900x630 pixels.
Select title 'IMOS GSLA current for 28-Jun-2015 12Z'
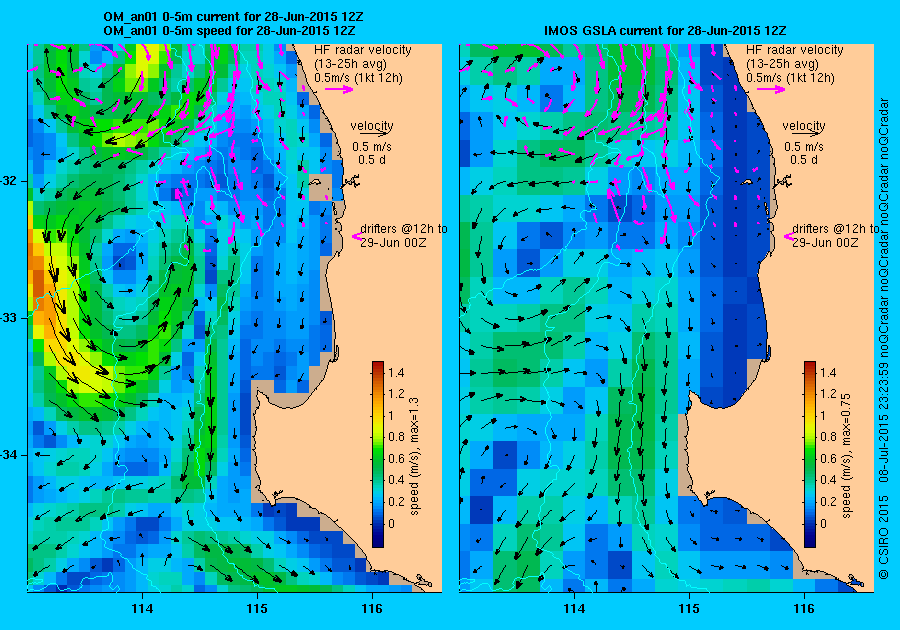[665, 30]
